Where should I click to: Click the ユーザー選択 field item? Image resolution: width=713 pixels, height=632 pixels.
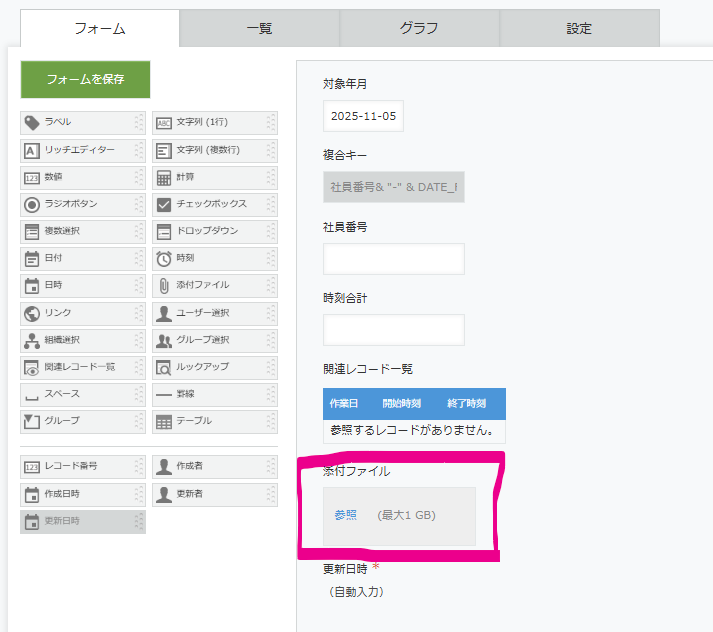[214, 313]
